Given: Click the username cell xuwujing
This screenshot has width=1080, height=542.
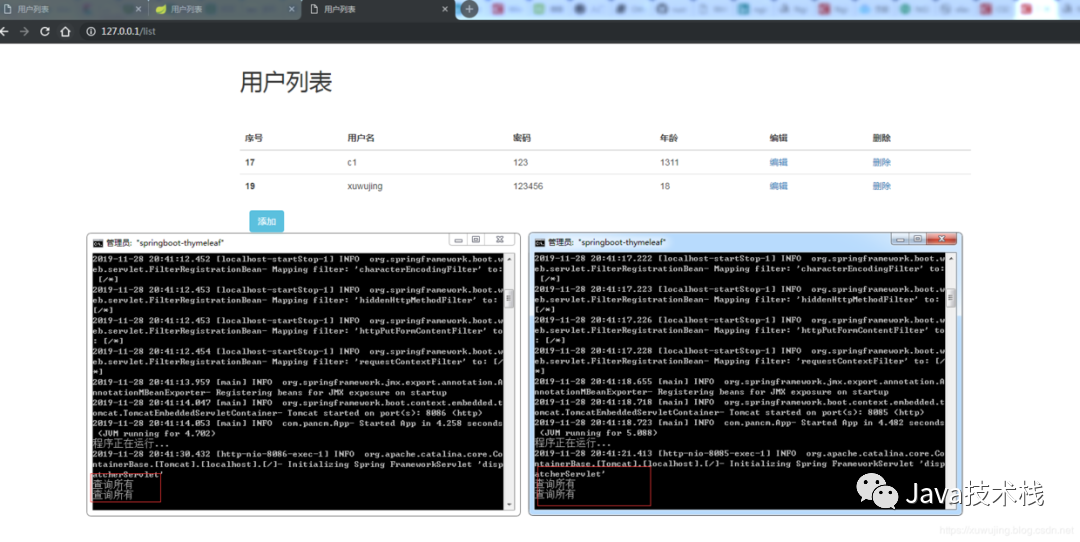Looking at the screenshot, I should pos(365,186).
